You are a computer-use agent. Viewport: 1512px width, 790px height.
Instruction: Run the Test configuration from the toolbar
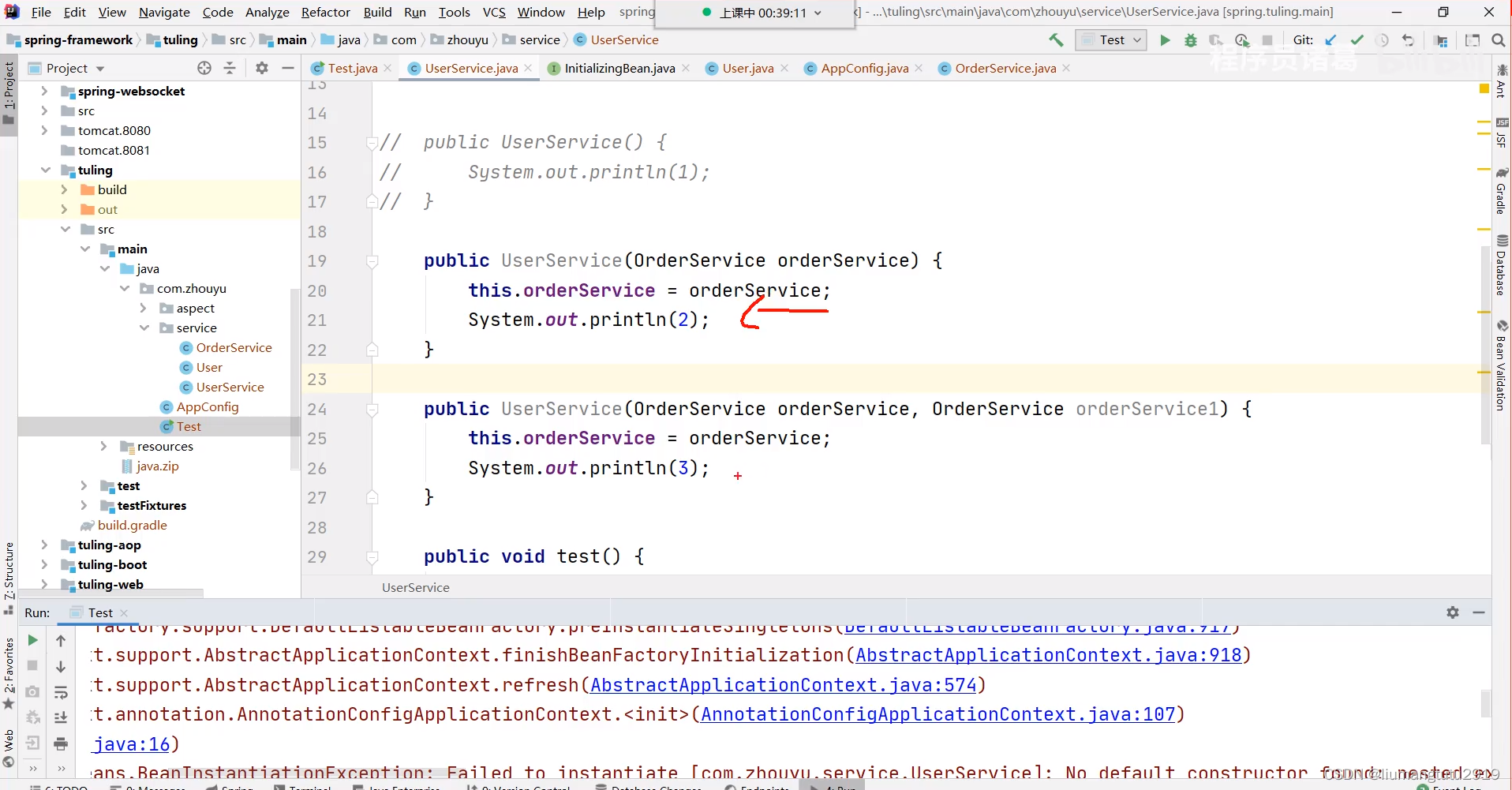[x=1165, y=40]
